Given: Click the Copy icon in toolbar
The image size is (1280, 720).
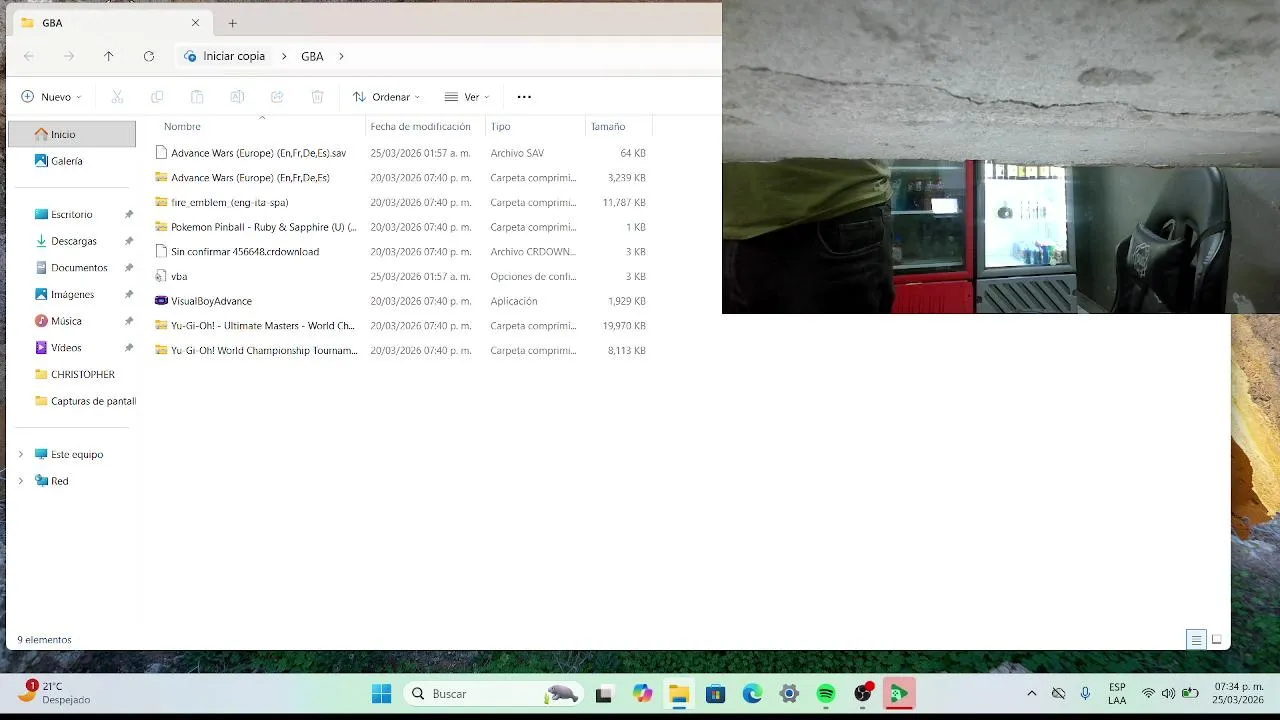Looking at the screenshot, I should [x=157, y=97].
